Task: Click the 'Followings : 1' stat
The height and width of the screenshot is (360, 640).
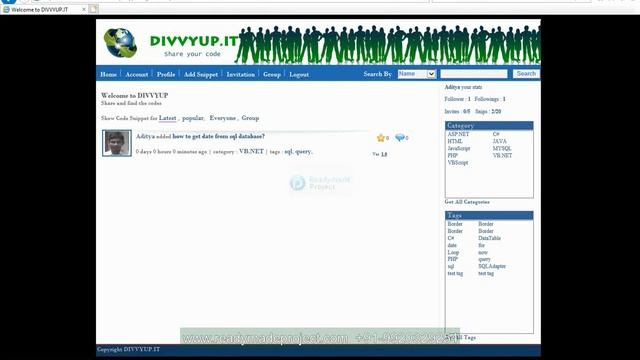Action: click(490, 99)
